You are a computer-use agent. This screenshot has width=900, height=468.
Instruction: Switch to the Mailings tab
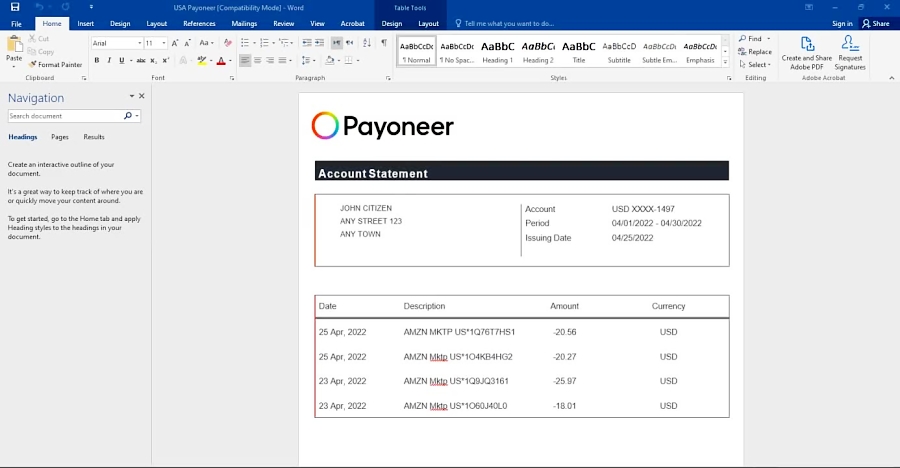(244, 24)
